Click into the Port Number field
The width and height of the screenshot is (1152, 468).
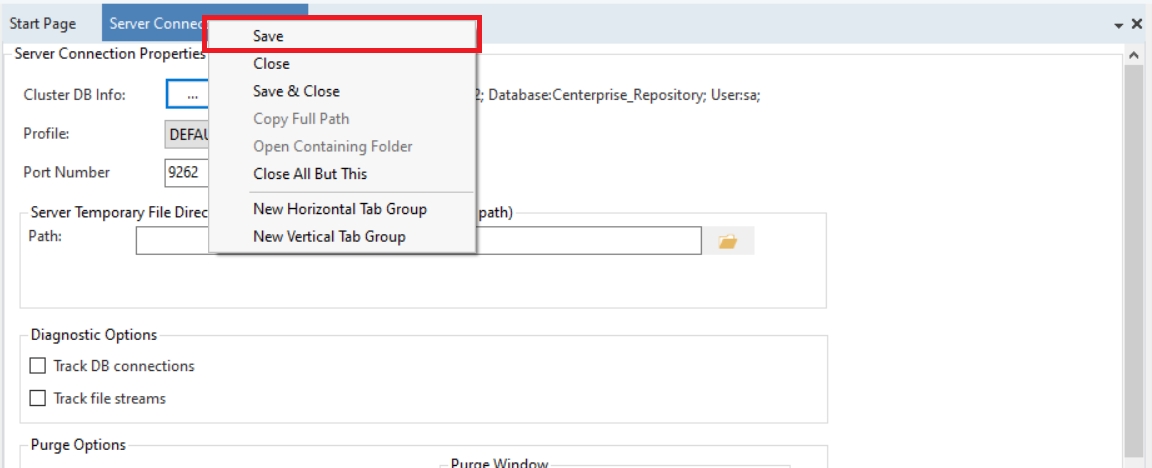[186, 172]
